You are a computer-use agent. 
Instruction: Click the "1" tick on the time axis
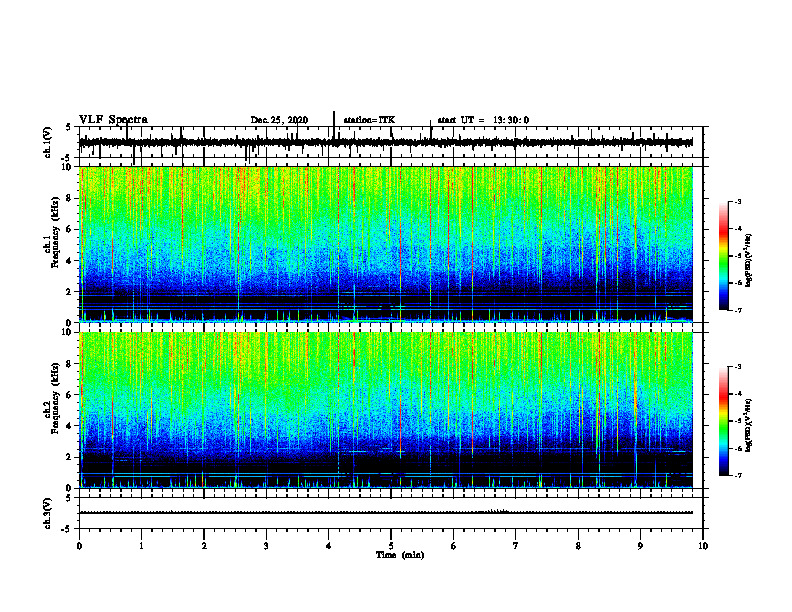pyautogui.click(x=141, y=546)
